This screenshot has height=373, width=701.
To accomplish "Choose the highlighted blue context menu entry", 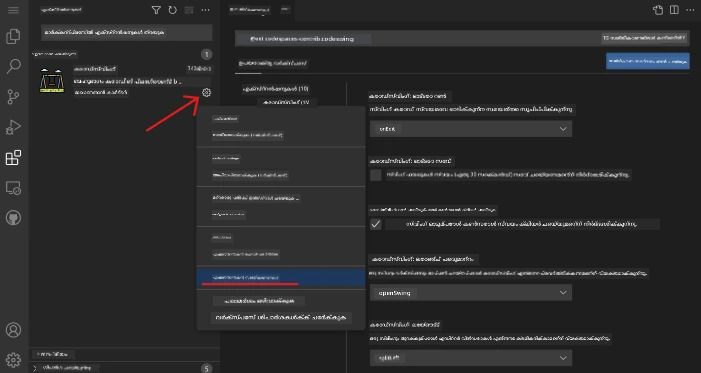I will coord(281,278).
